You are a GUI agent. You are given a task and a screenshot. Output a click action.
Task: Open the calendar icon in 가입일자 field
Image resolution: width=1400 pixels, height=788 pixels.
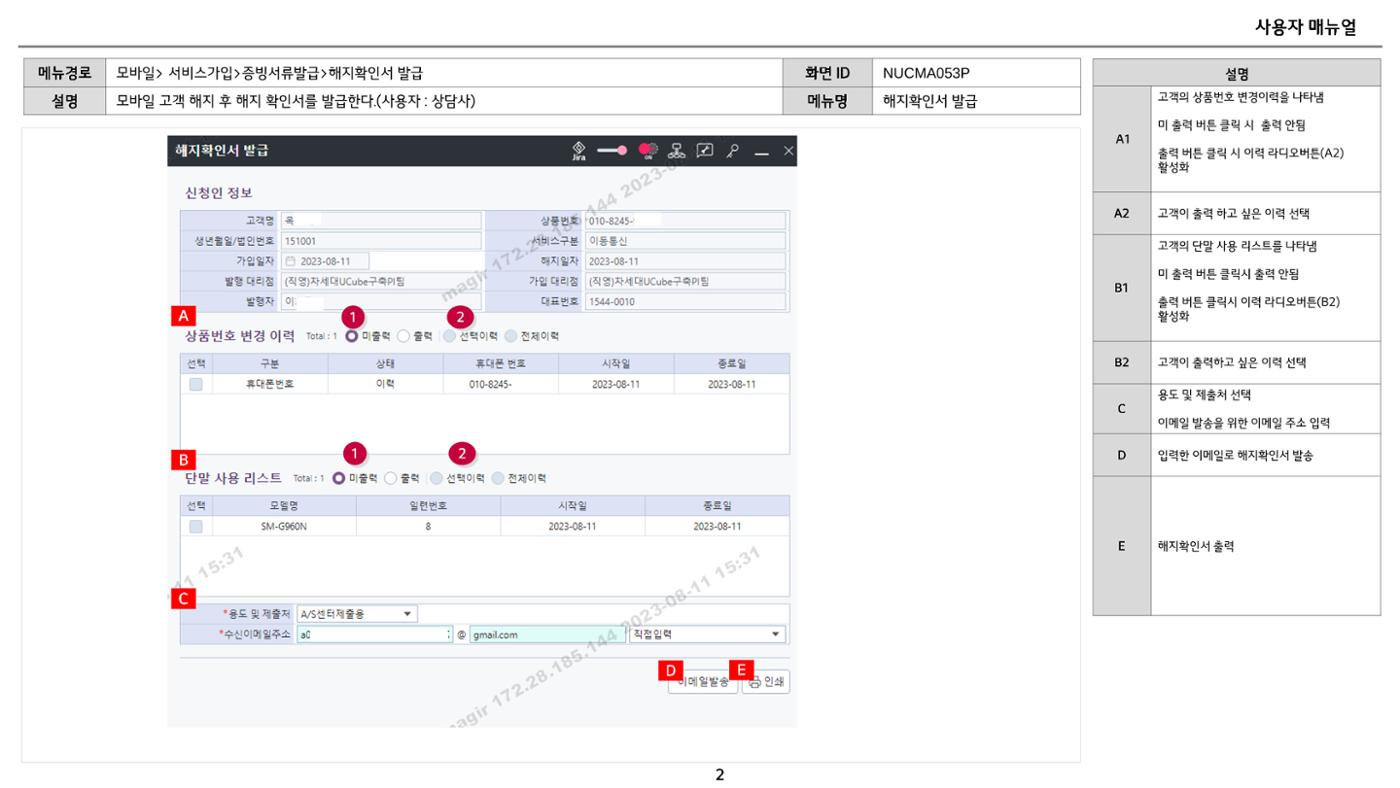(291, 261)
